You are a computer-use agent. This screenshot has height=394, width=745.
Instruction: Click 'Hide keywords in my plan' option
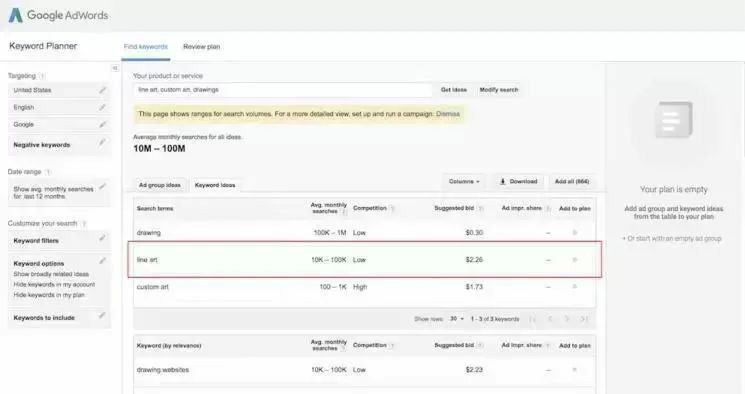pyautogui.click(x=49, y=295)
